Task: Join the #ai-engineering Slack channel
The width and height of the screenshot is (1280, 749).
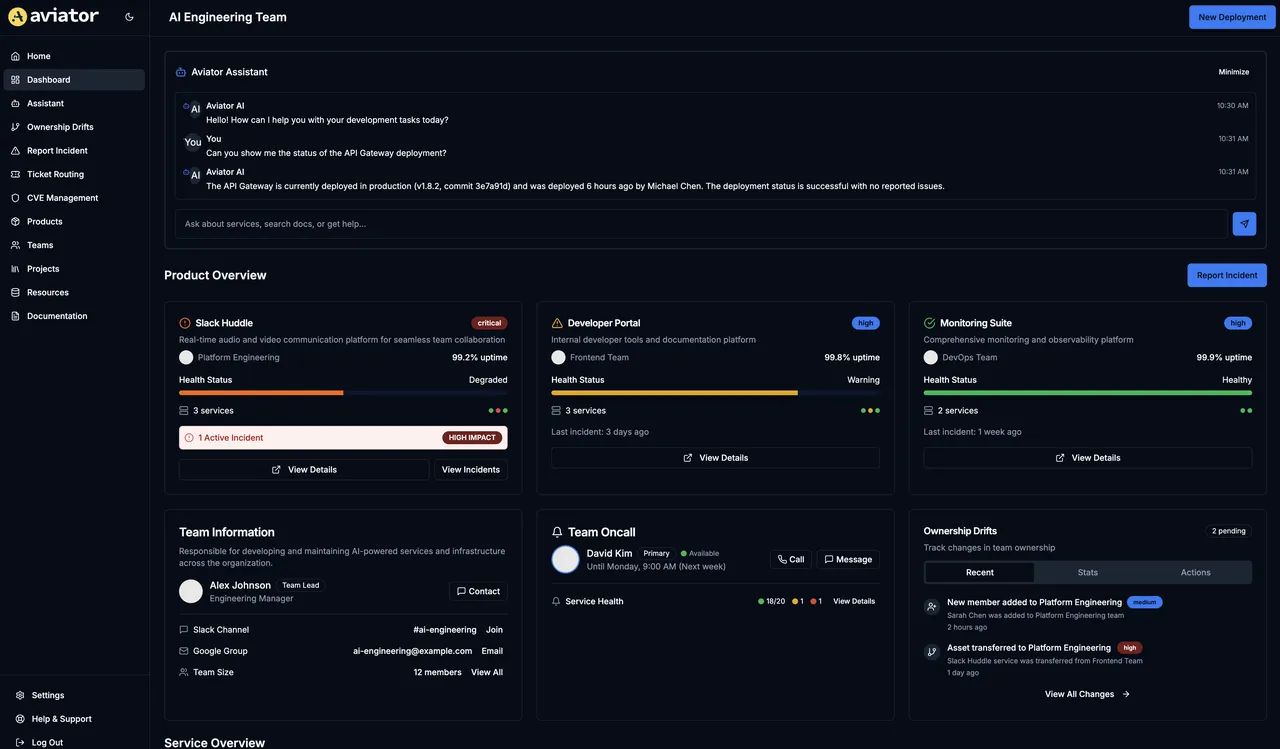Action: [494, 630]
